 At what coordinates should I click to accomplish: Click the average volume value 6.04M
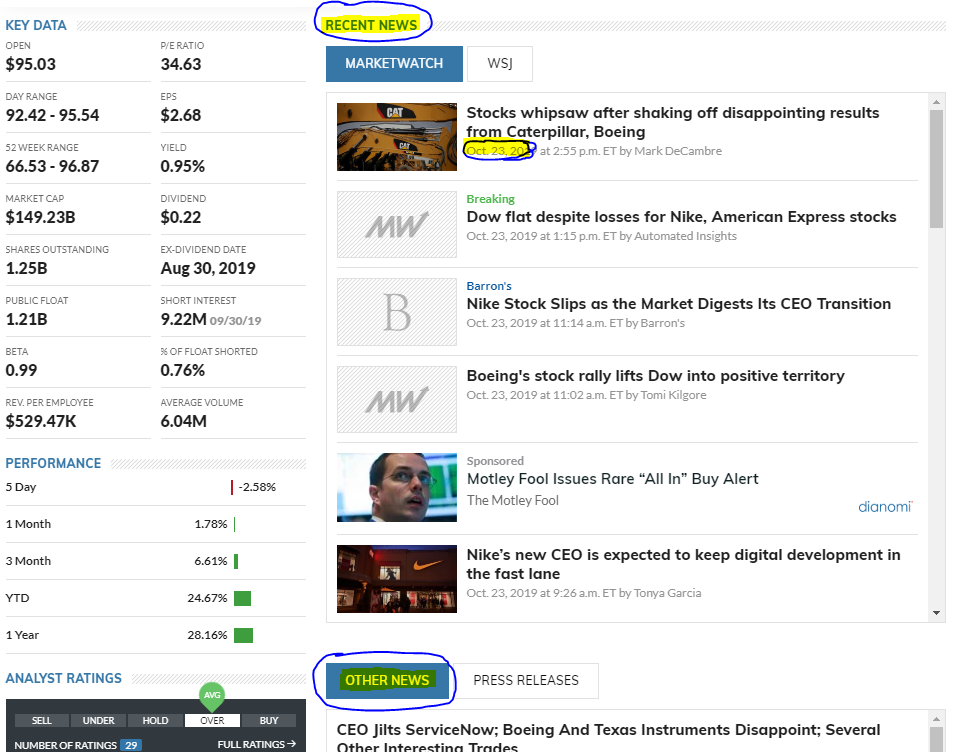coord(184,422)
